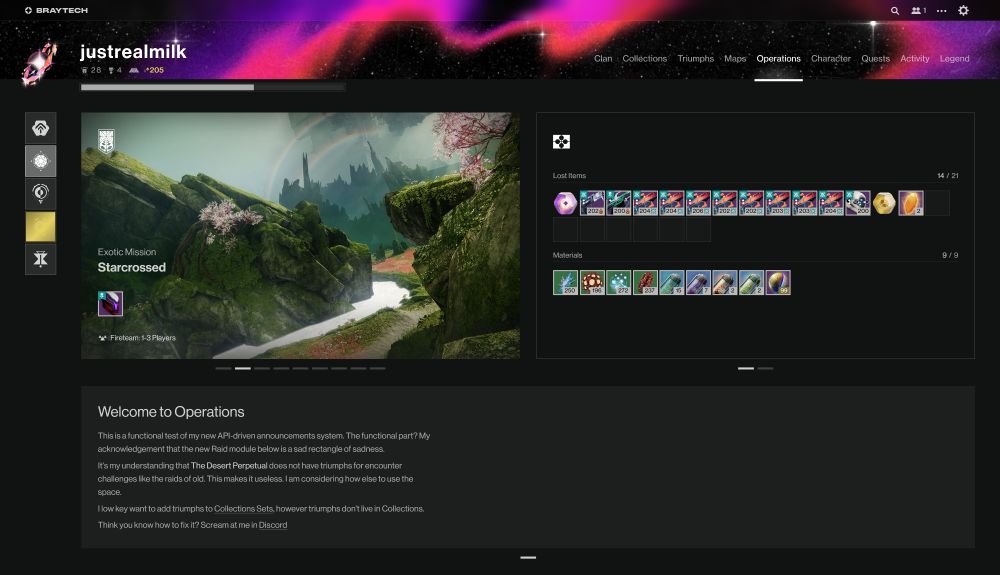Click the red material with 237
This screenshot has height=575, width=1000.
coord(645,282)
